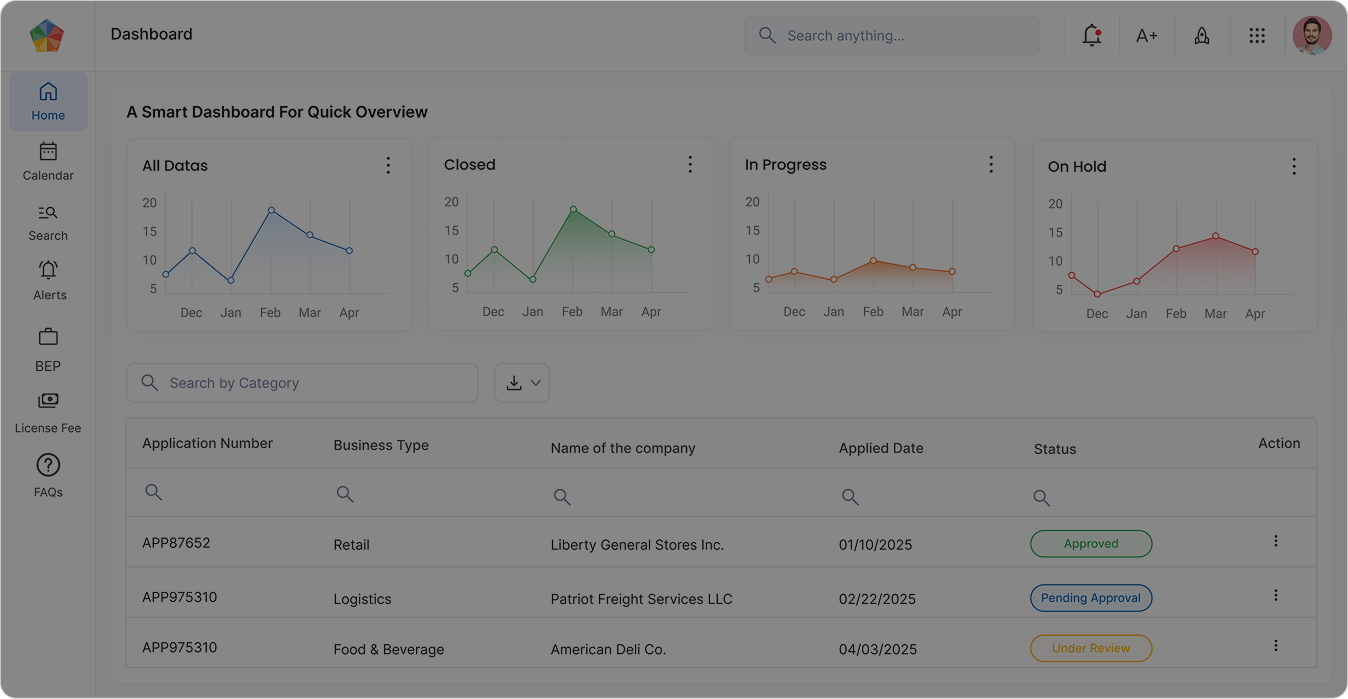This screenshot has height=699, width=1348.
Task: Select the Search item in the sidebar
Action: point(47,220)
